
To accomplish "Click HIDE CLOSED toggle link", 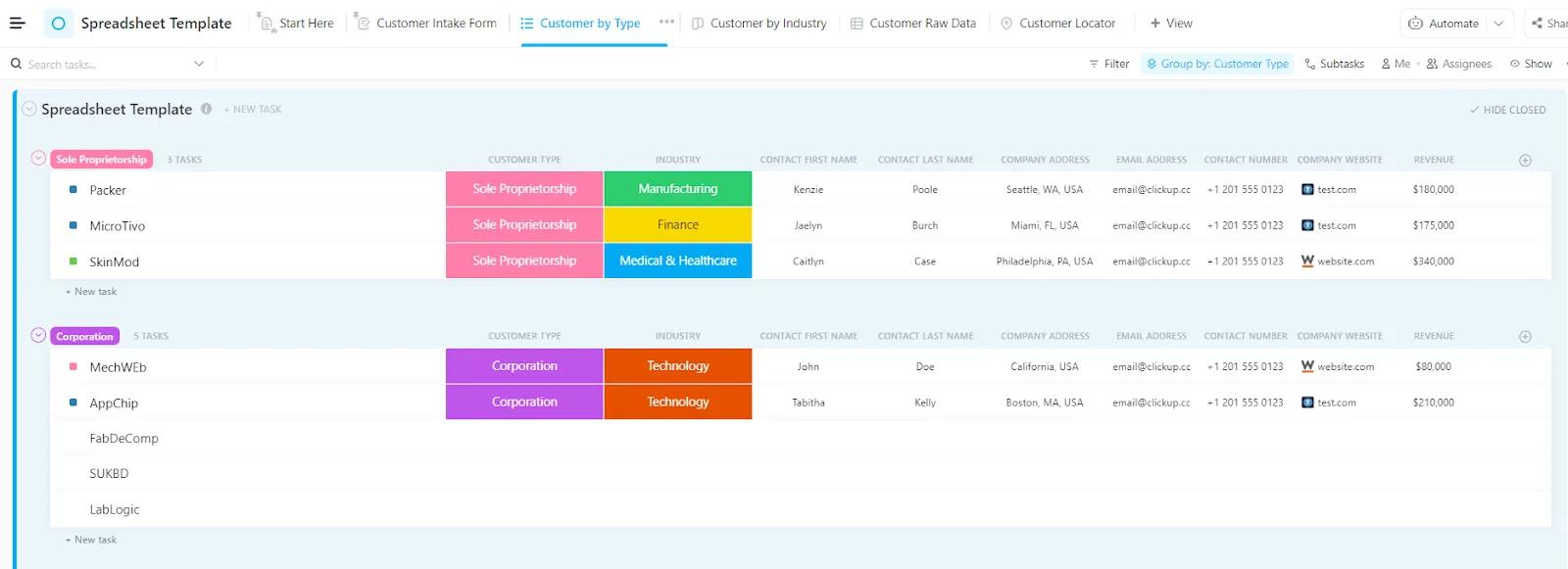I will pos(1507,110).
